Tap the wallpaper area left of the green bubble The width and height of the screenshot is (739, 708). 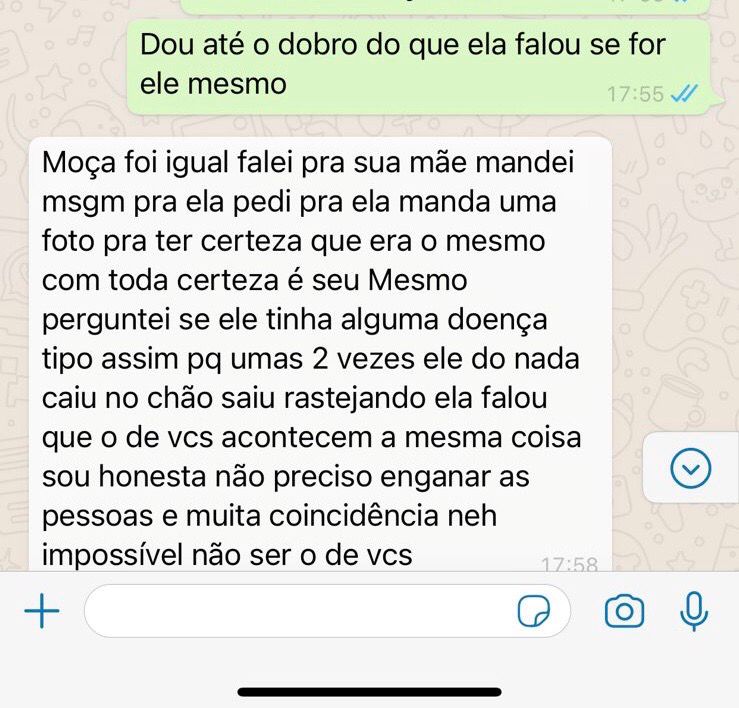coord(61,67)
